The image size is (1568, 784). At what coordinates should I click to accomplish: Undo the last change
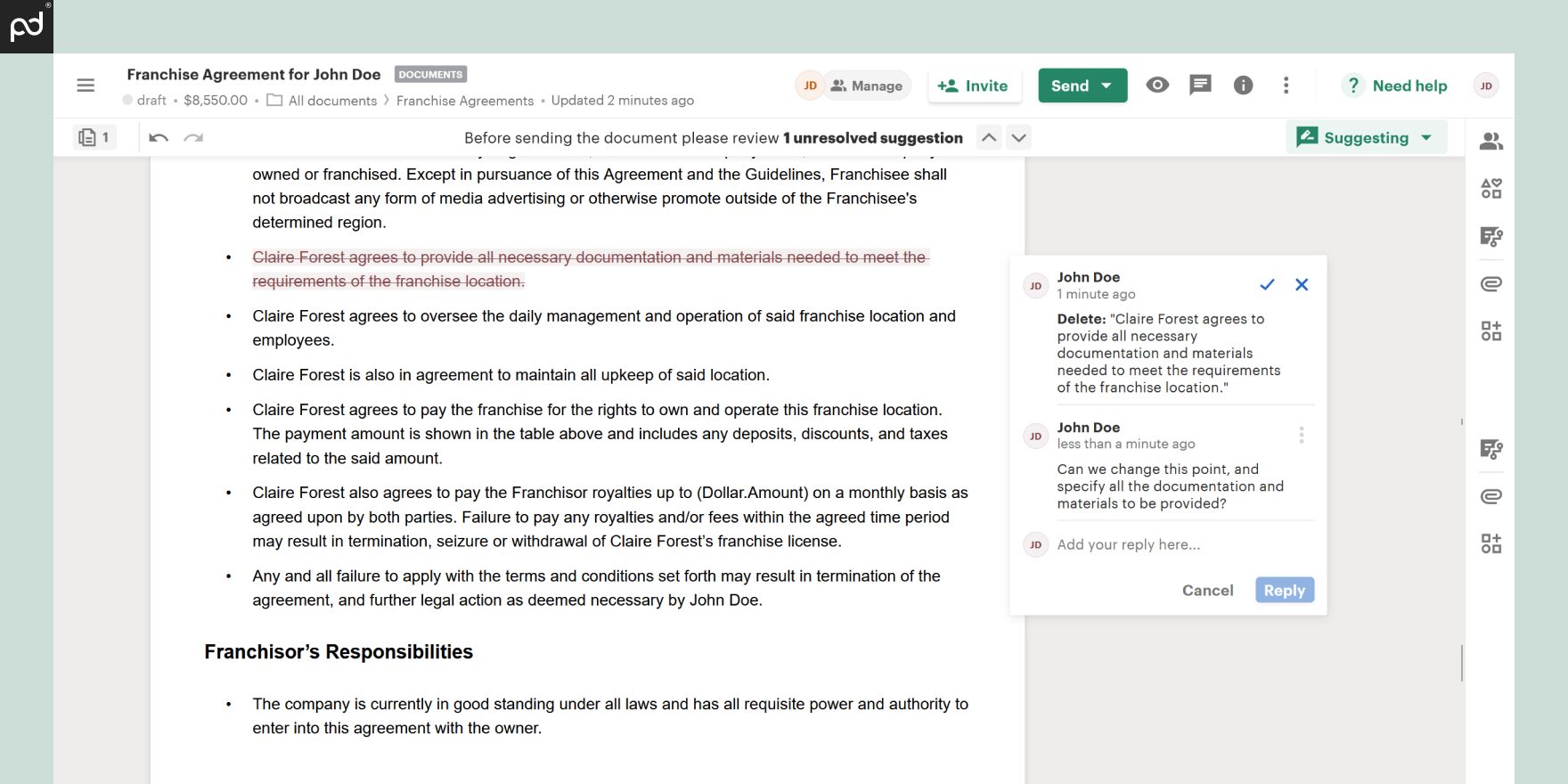159,137
